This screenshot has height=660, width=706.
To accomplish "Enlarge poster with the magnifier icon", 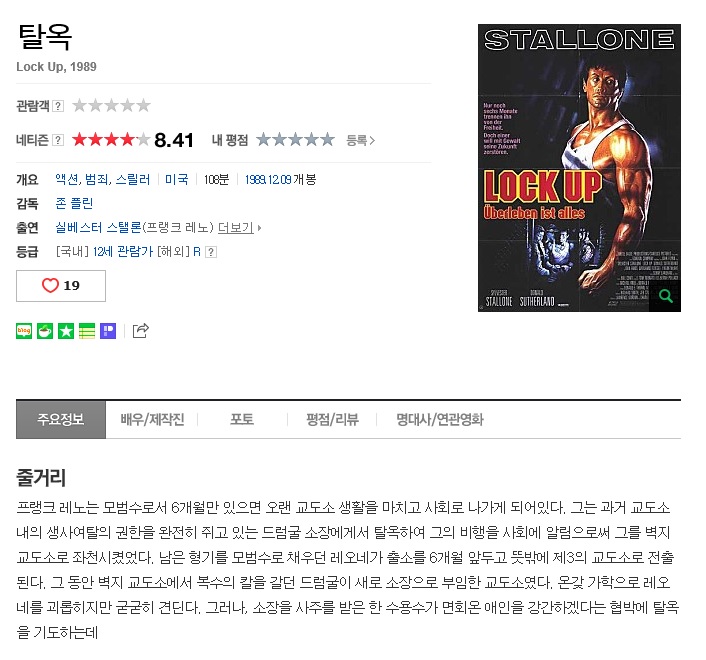I will [665, 296].
